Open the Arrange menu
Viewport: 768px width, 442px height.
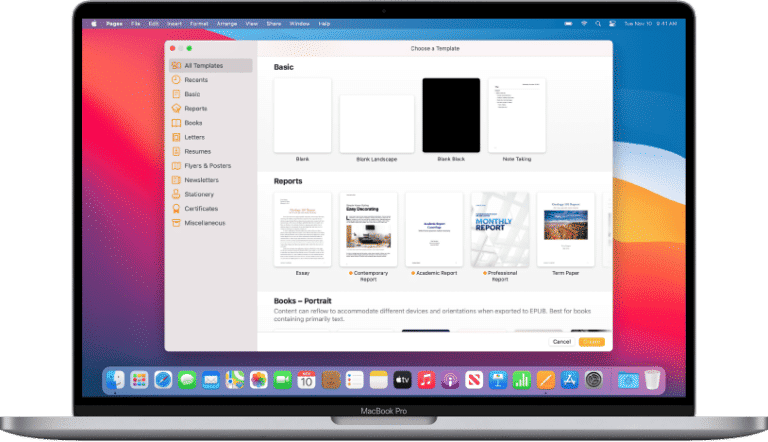coord(227,24)
